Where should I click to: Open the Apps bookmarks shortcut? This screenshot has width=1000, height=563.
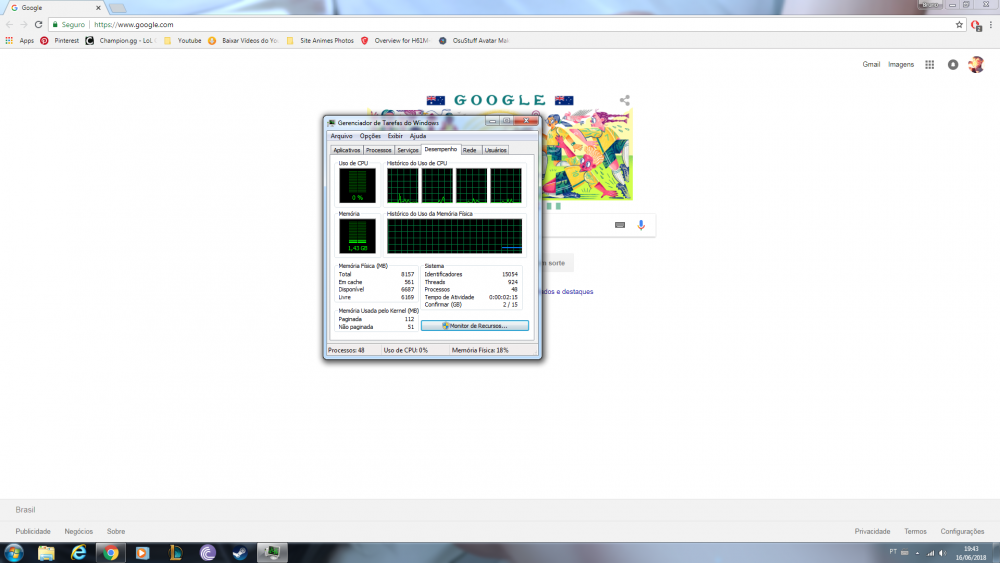pos(19,40)
